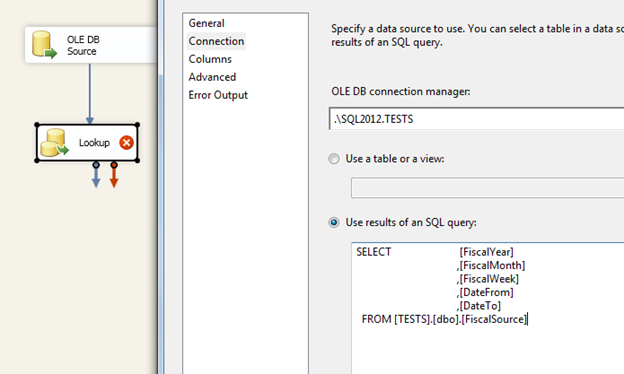Click the [FiscalMonth] column in the query
Image resolution: width=624 pixels, height=374 pixels.
pyautogui.click(x=492, y=265)
